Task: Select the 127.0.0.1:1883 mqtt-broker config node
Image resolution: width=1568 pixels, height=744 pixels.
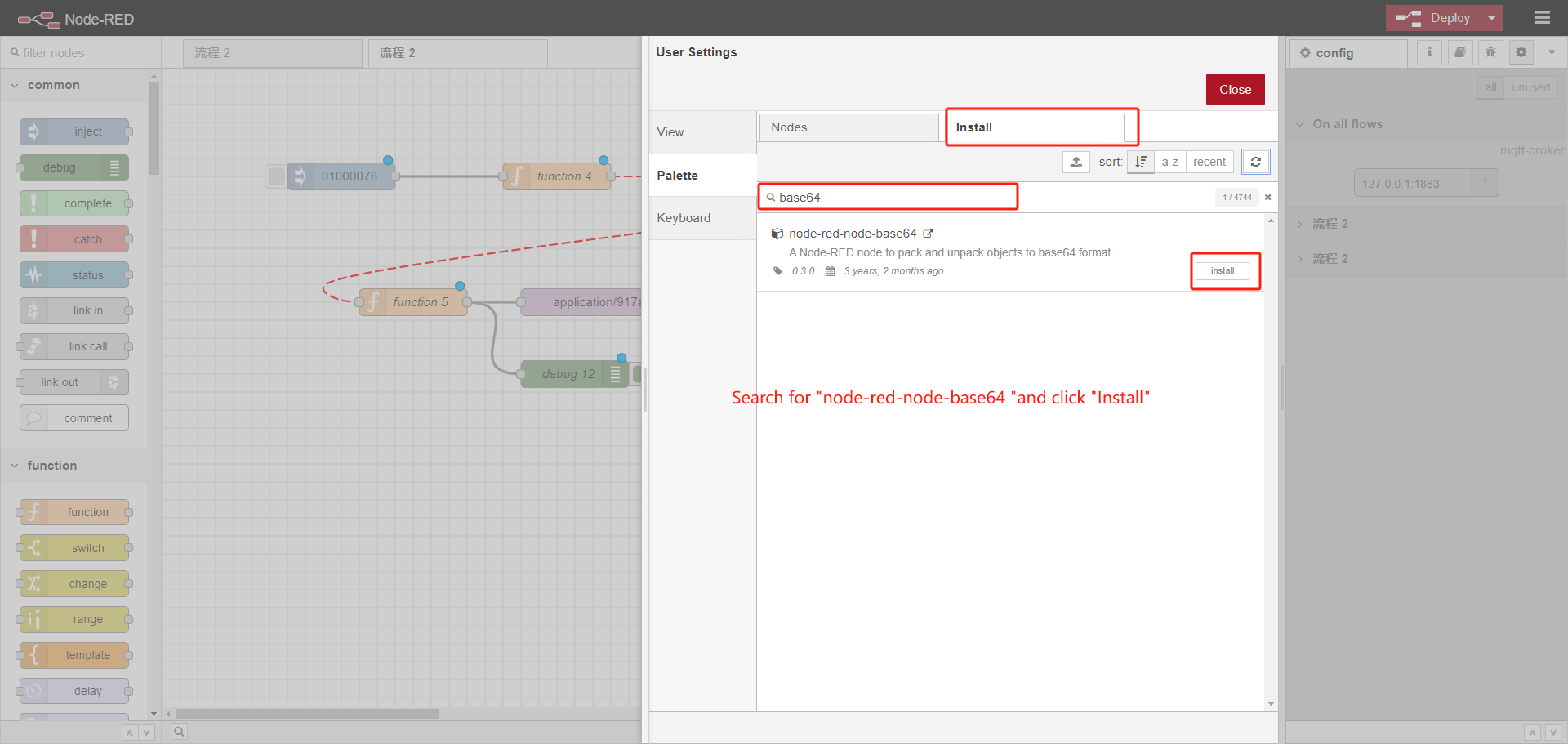Action: (1426, 183)
